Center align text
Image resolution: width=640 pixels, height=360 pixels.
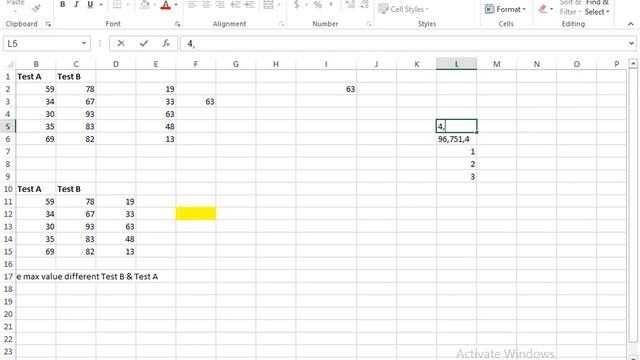click(x=206, y=4)
